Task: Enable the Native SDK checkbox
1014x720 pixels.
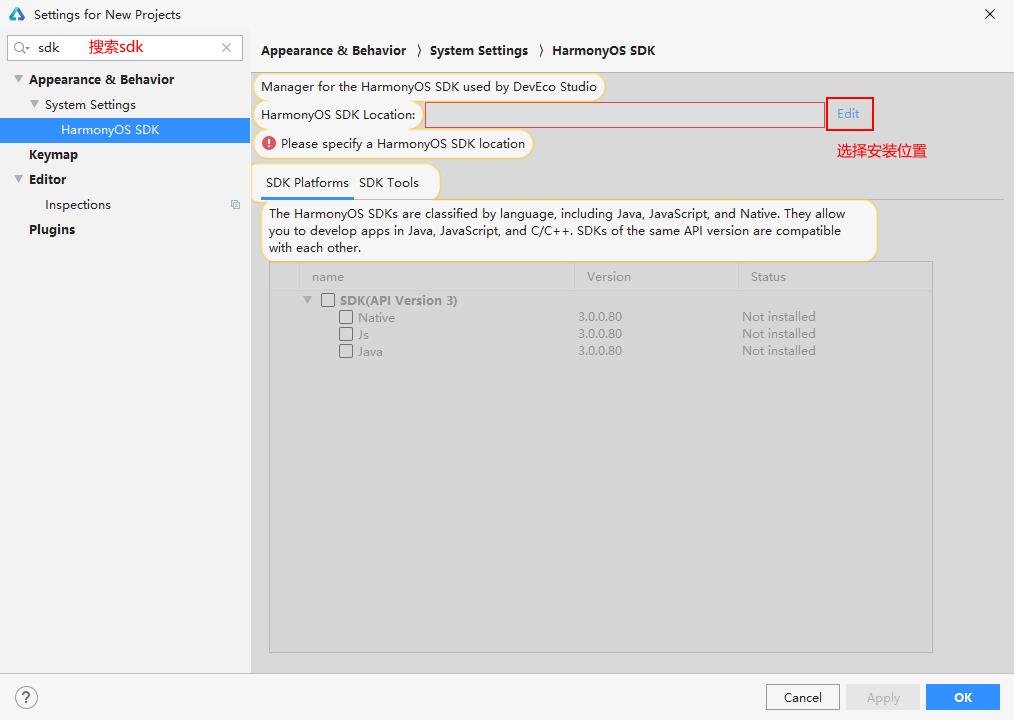Action: pos(346,317)
